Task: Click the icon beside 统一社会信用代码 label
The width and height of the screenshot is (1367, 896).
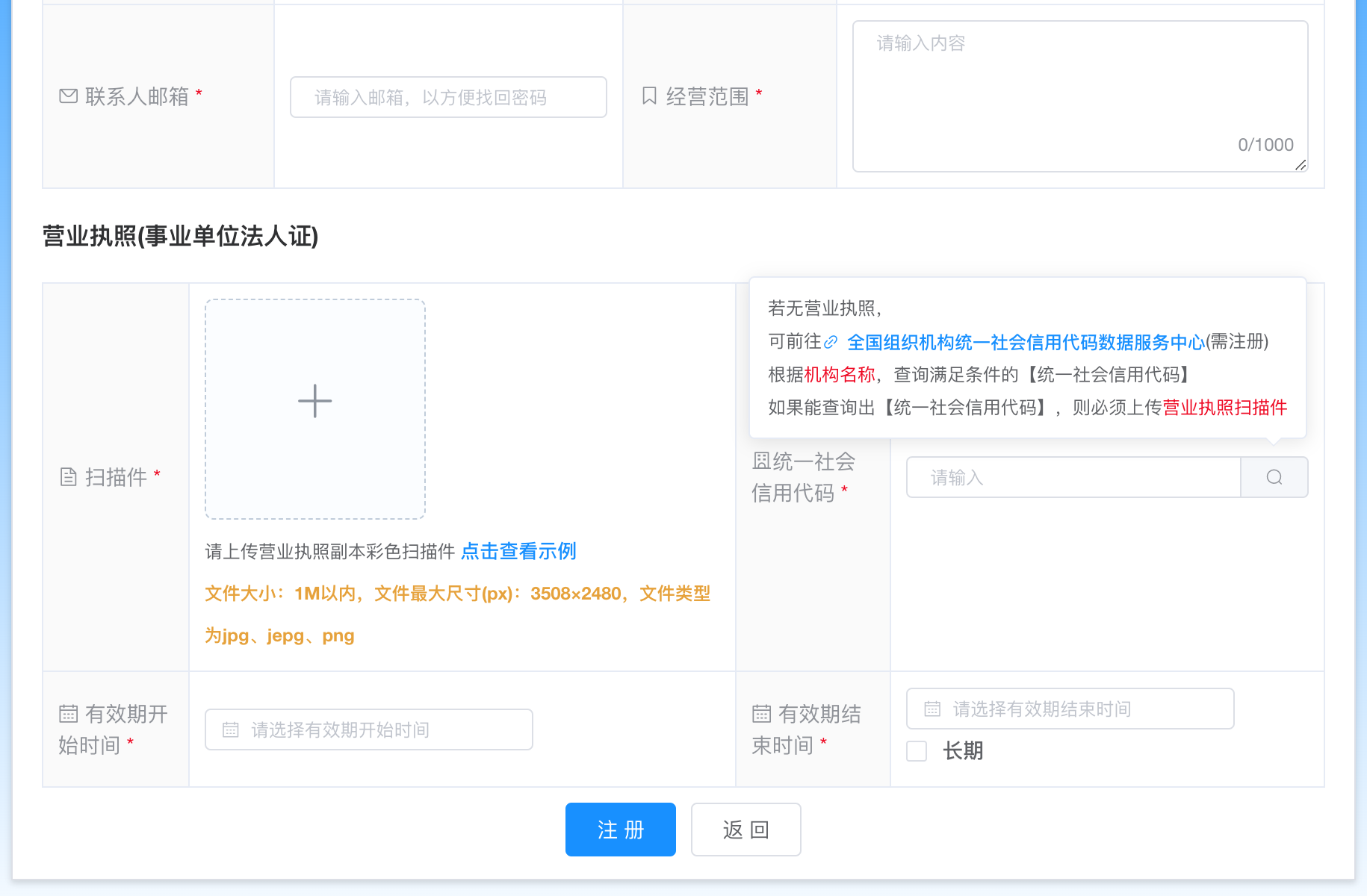Action: (761, 461)
